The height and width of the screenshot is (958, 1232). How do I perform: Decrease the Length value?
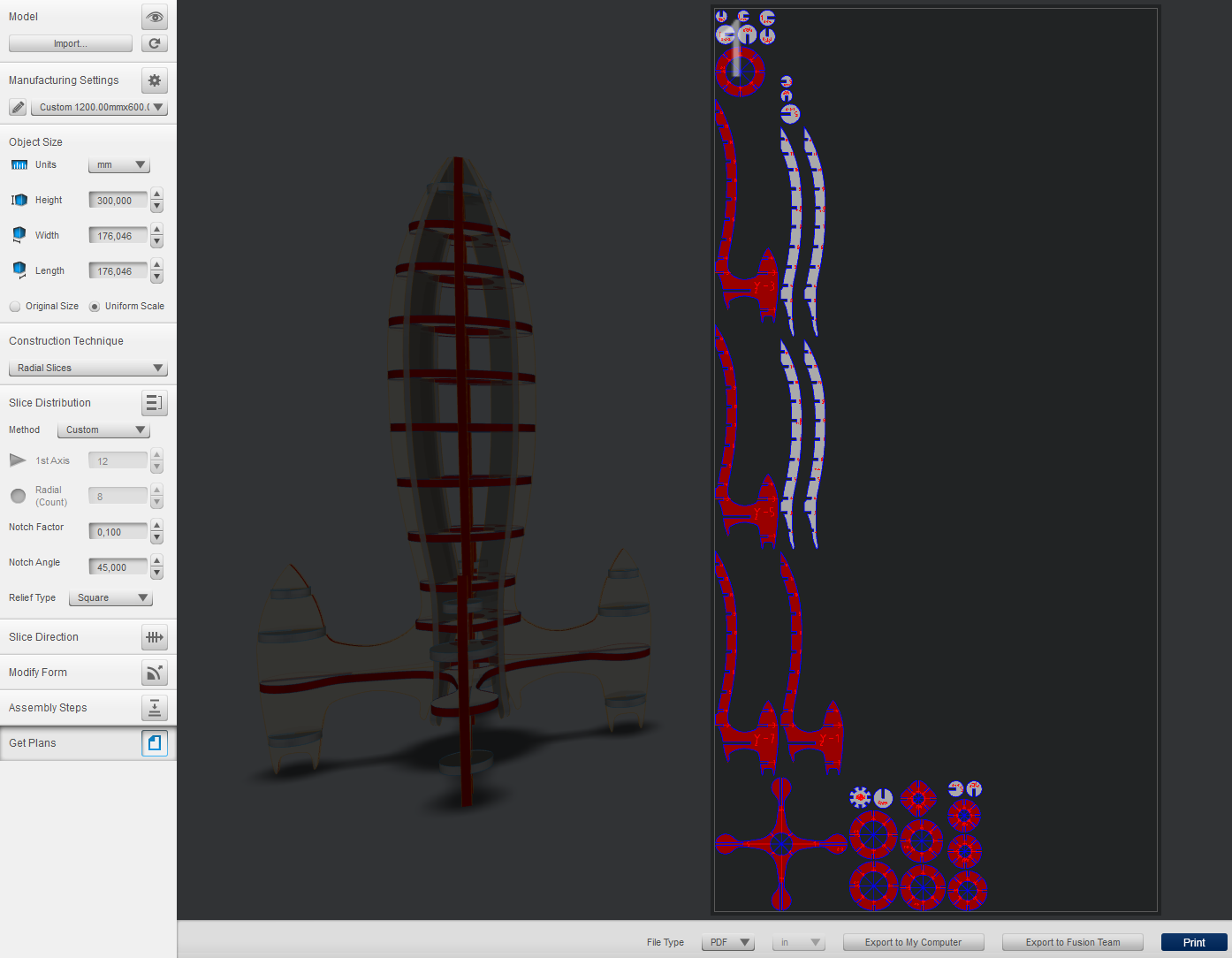pos(156,278)
